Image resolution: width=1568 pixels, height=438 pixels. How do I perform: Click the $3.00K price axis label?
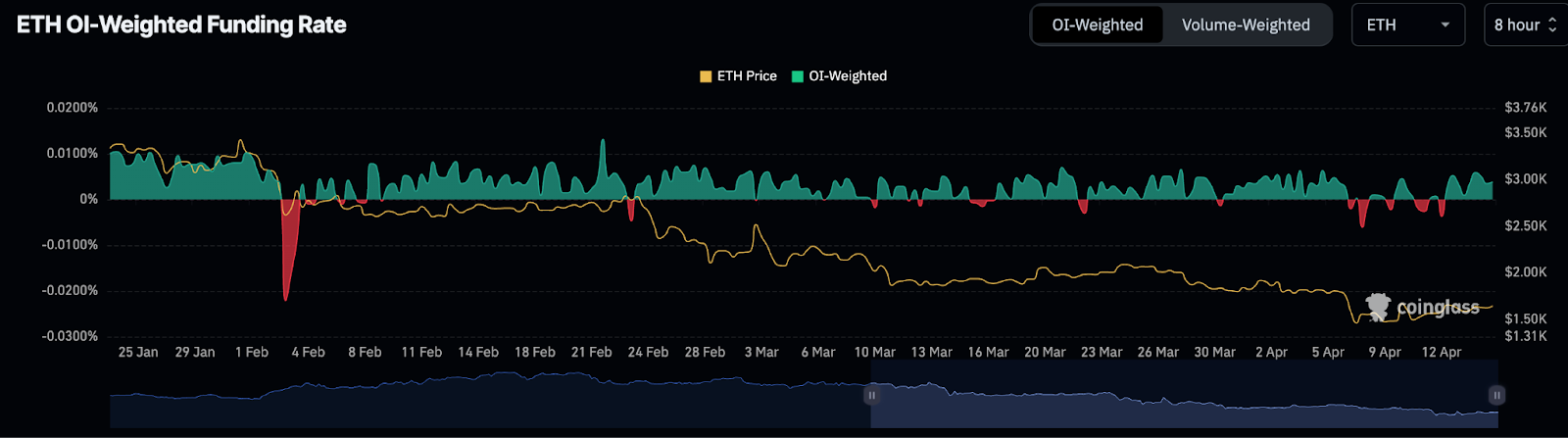coord(1526,179)
